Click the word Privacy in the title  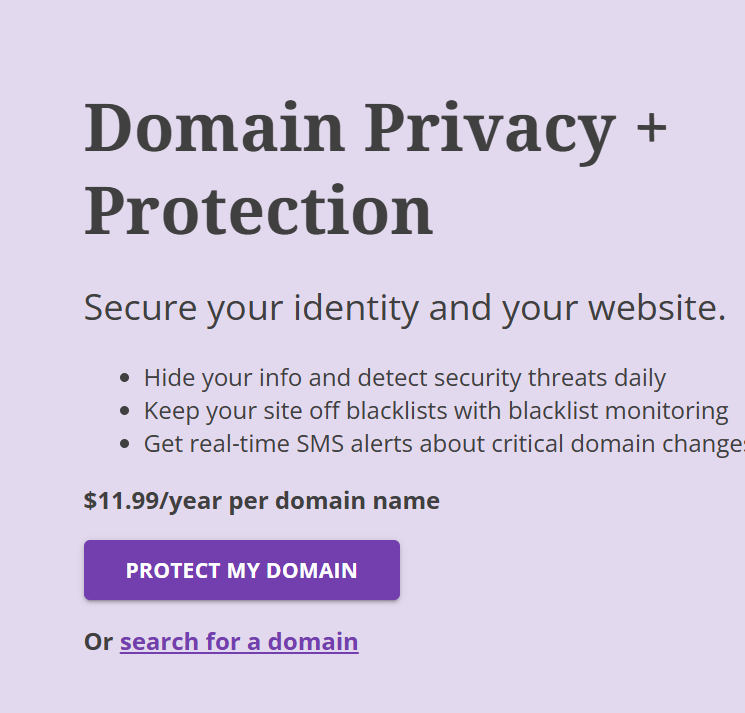pyautogui.click(x=490, y=132)
